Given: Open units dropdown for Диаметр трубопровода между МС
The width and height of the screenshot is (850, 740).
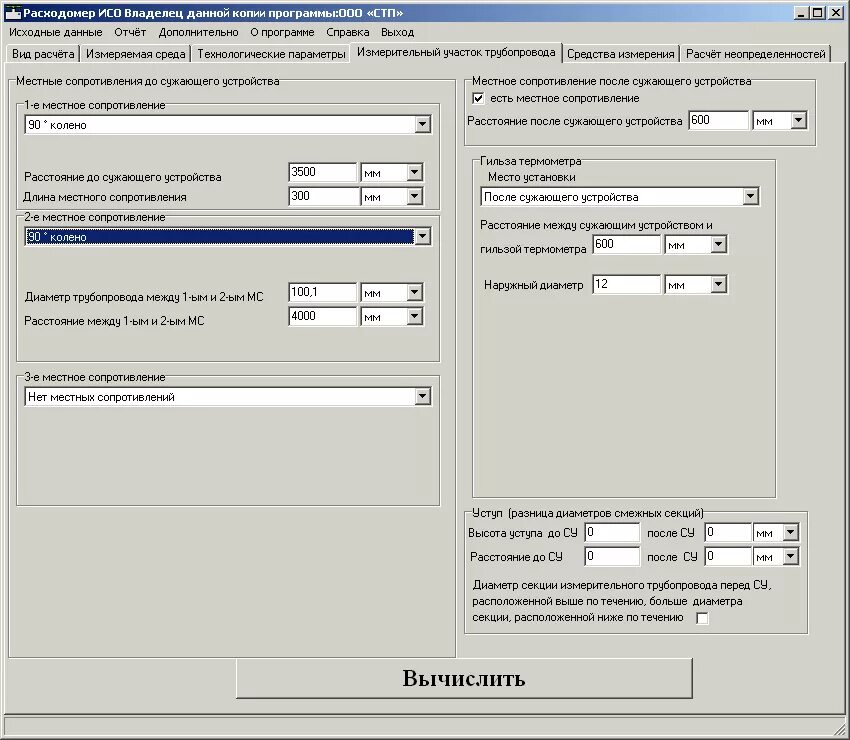Looking at the screenshot, I should 415,293.
